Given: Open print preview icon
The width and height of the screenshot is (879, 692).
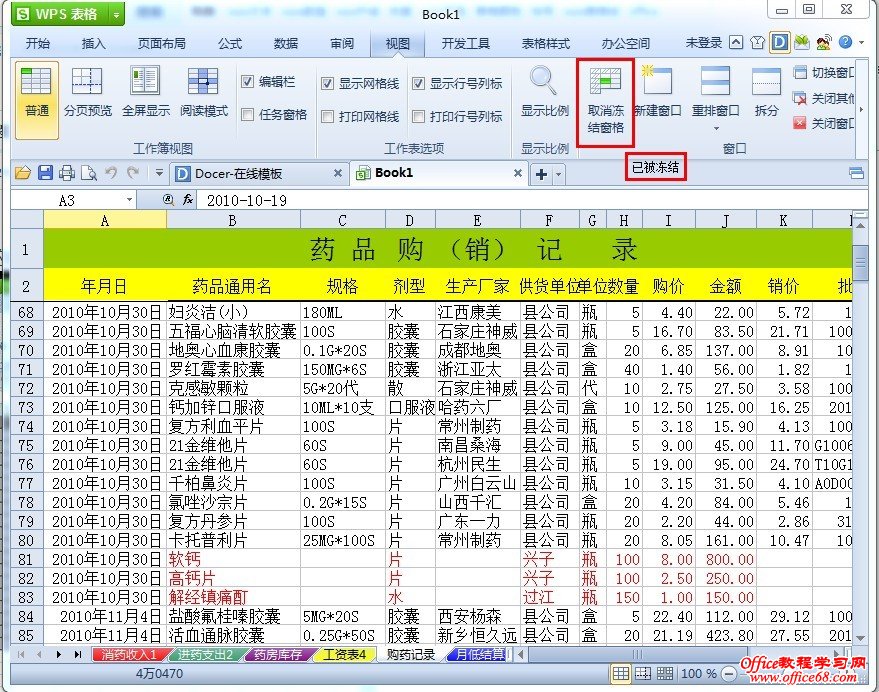Looking at the screenshot, I should 89,173.
